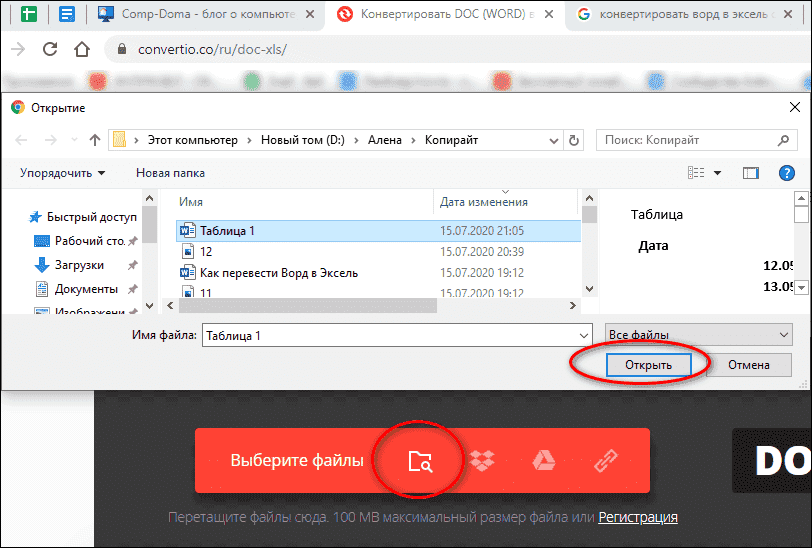Click dialog back navigation arrow
Image resolution: width=812 pixels, height=548 pixels.
(x=21, y=140)
